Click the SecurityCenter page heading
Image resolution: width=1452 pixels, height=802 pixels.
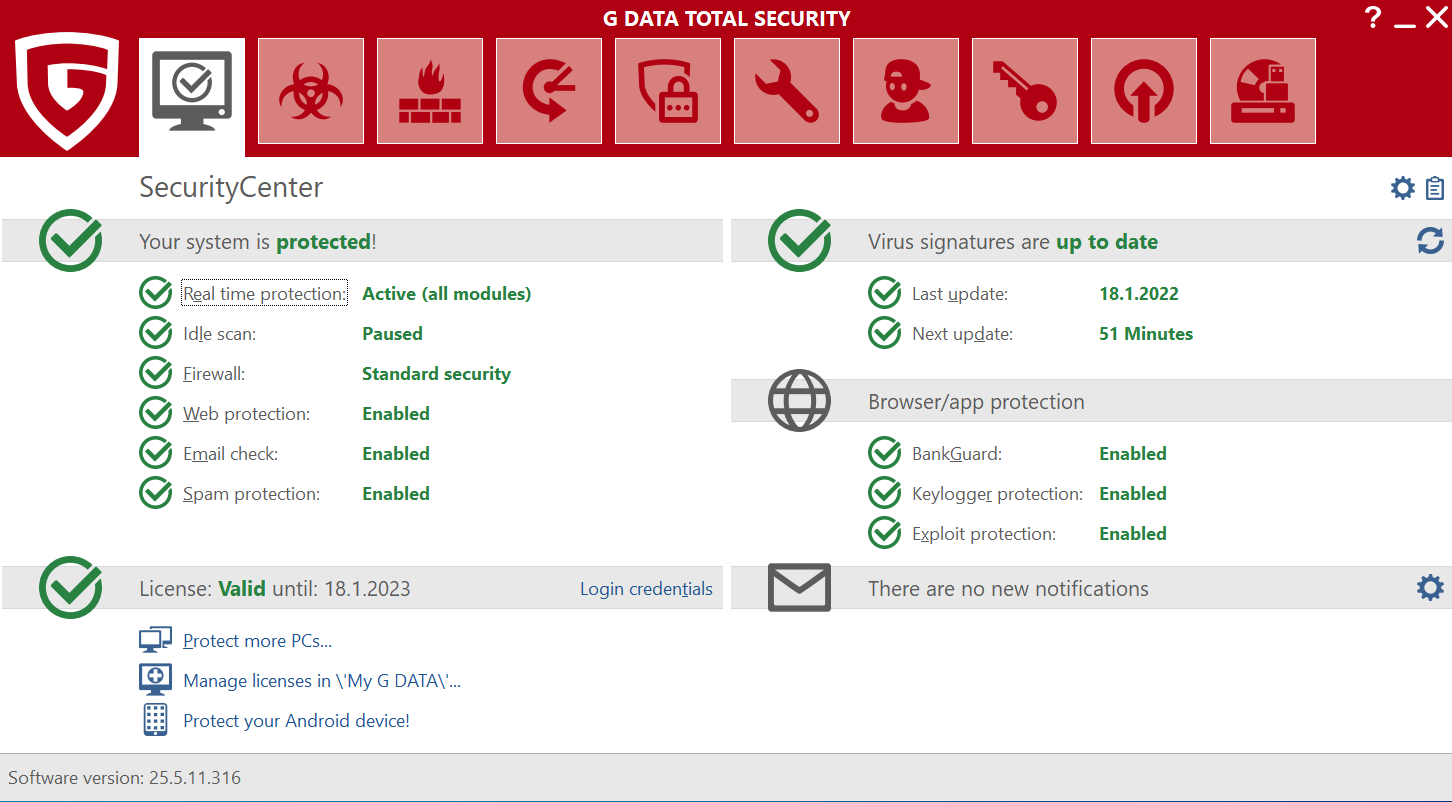click(231, 187)
